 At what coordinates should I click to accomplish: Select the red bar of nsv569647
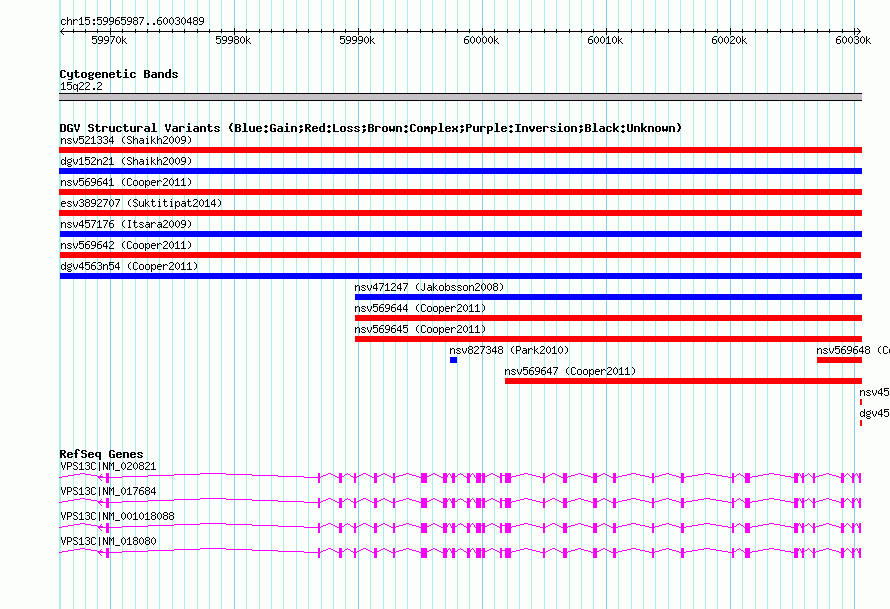point(683,381)
